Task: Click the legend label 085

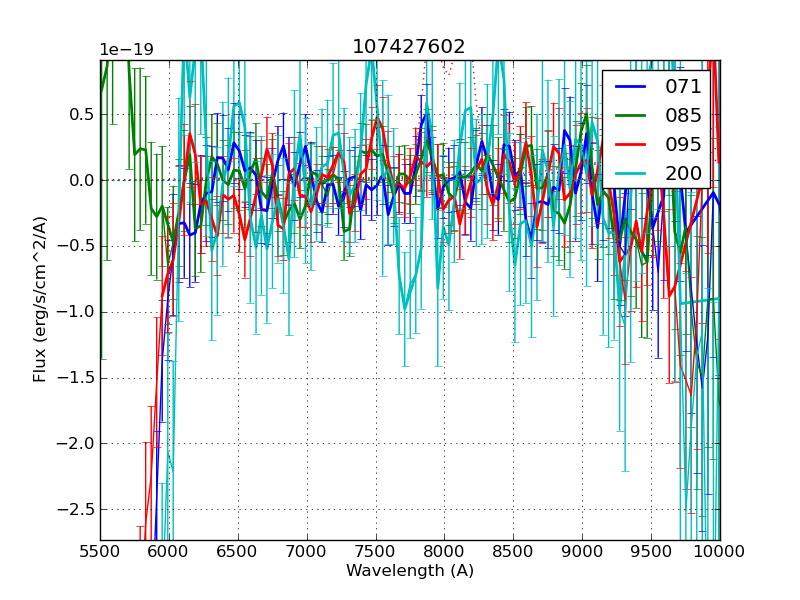Action: [683, 115]
